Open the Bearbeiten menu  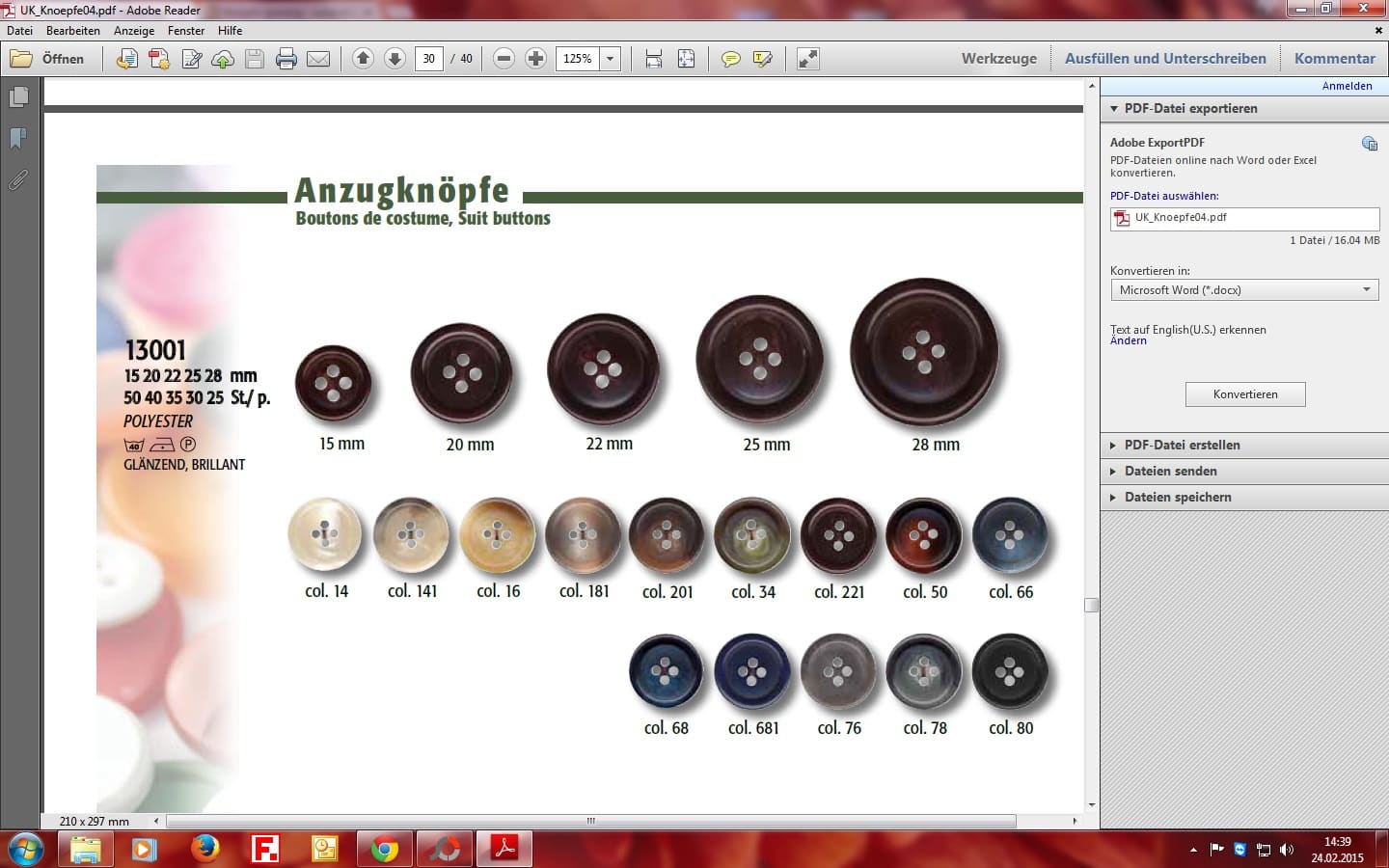point(73,31)
